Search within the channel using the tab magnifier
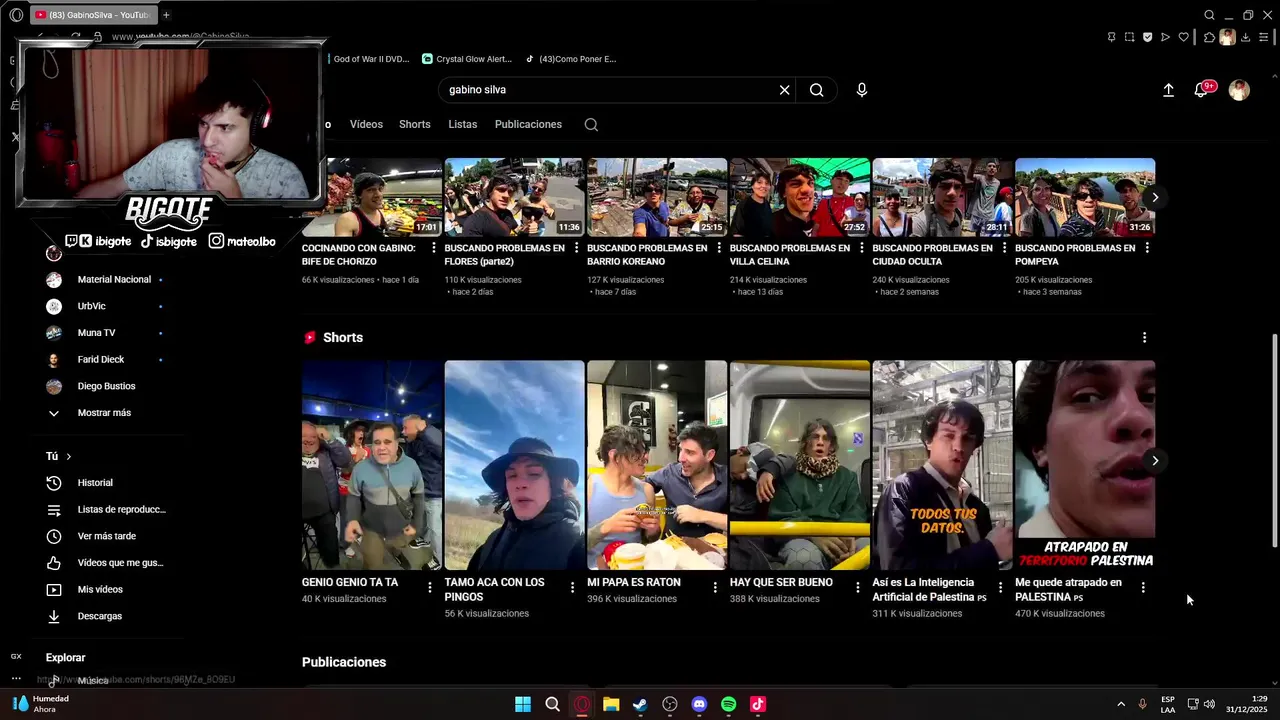Image resolution: width=1280 pixels, height=720 pixels. point(591,125)
